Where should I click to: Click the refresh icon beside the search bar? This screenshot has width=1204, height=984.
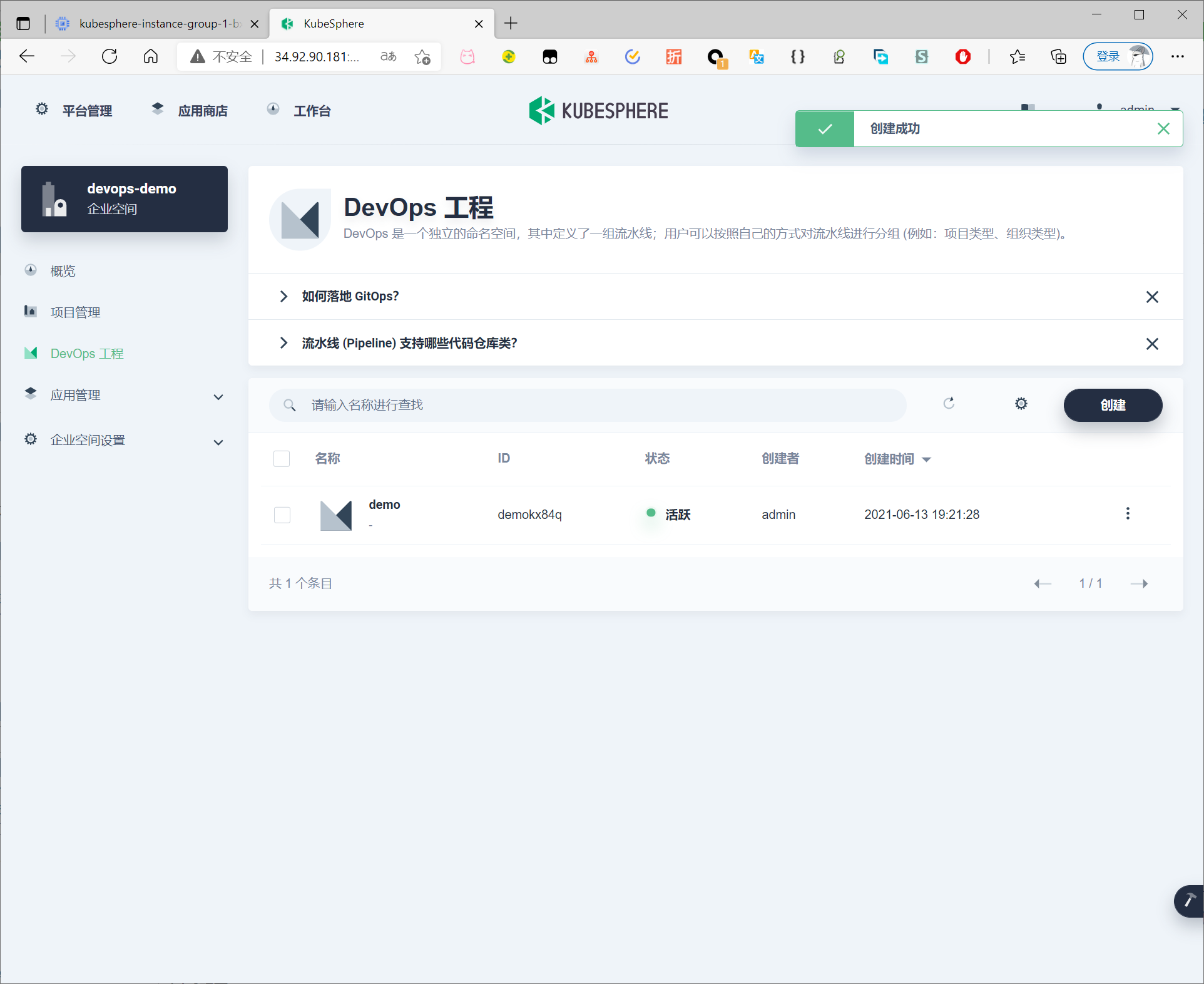tap(949, 404)
